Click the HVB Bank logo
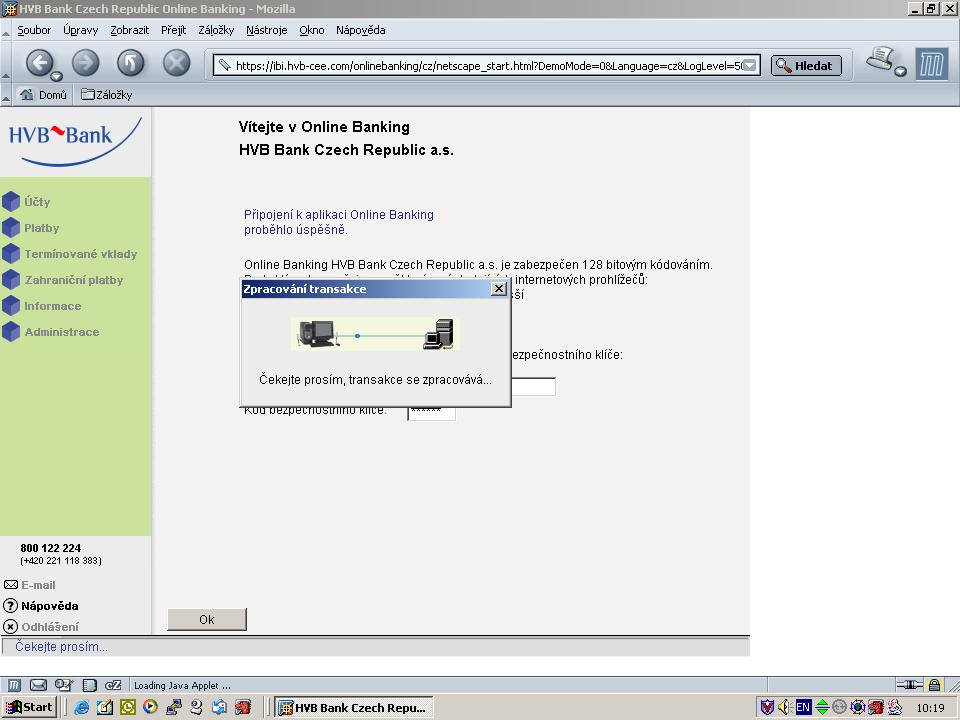This screenshot has width=960, height=720. pos(75,140)
